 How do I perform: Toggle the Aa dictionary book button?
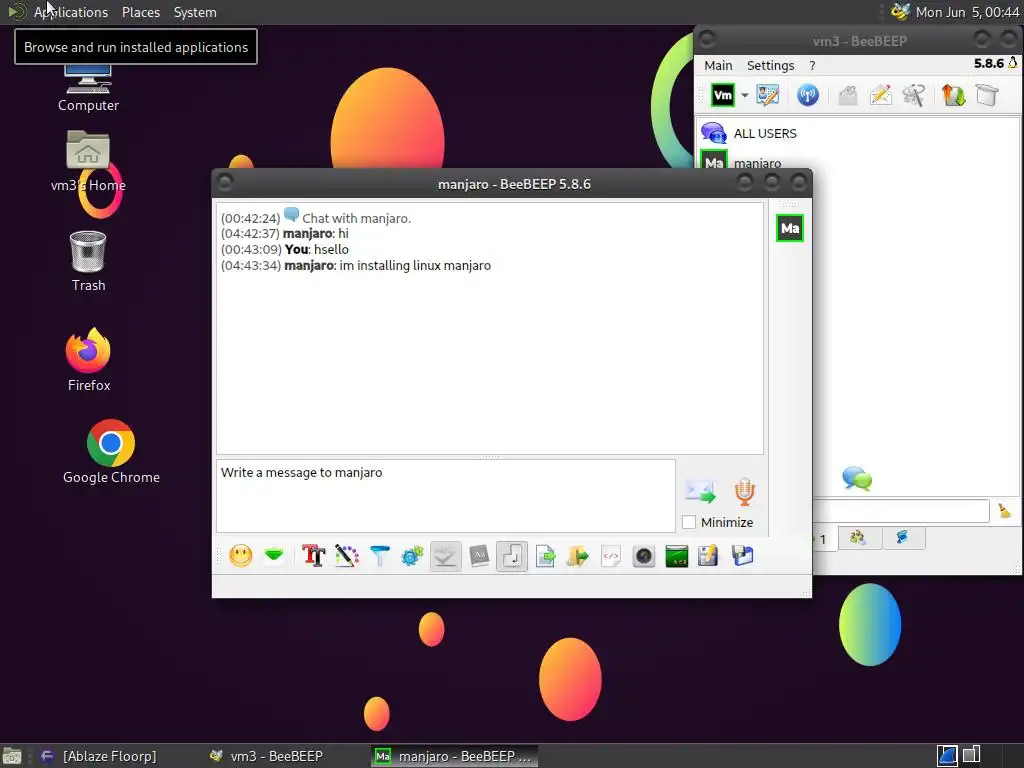(x=479, y=556)
